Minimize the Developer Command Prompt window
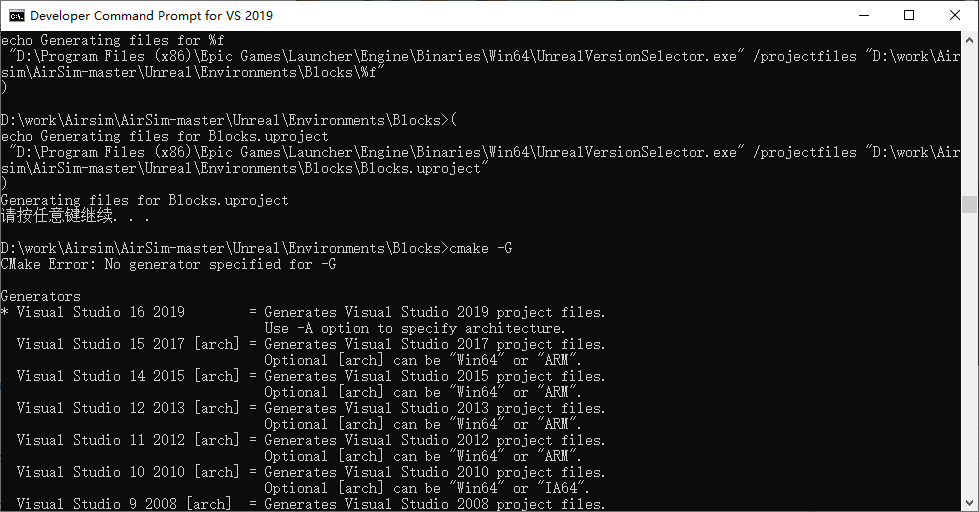Viewport: 979px width, 512px height. (862, 16)
